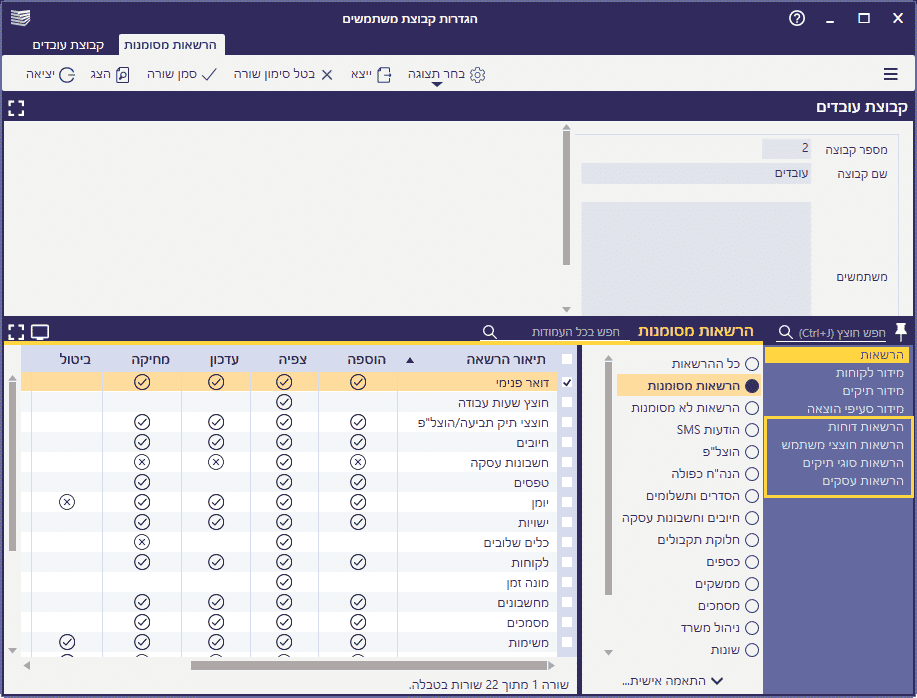The image size is (917, 698).
Task: Select הרשאות in the sidebar
Action: tap(839, 355)
